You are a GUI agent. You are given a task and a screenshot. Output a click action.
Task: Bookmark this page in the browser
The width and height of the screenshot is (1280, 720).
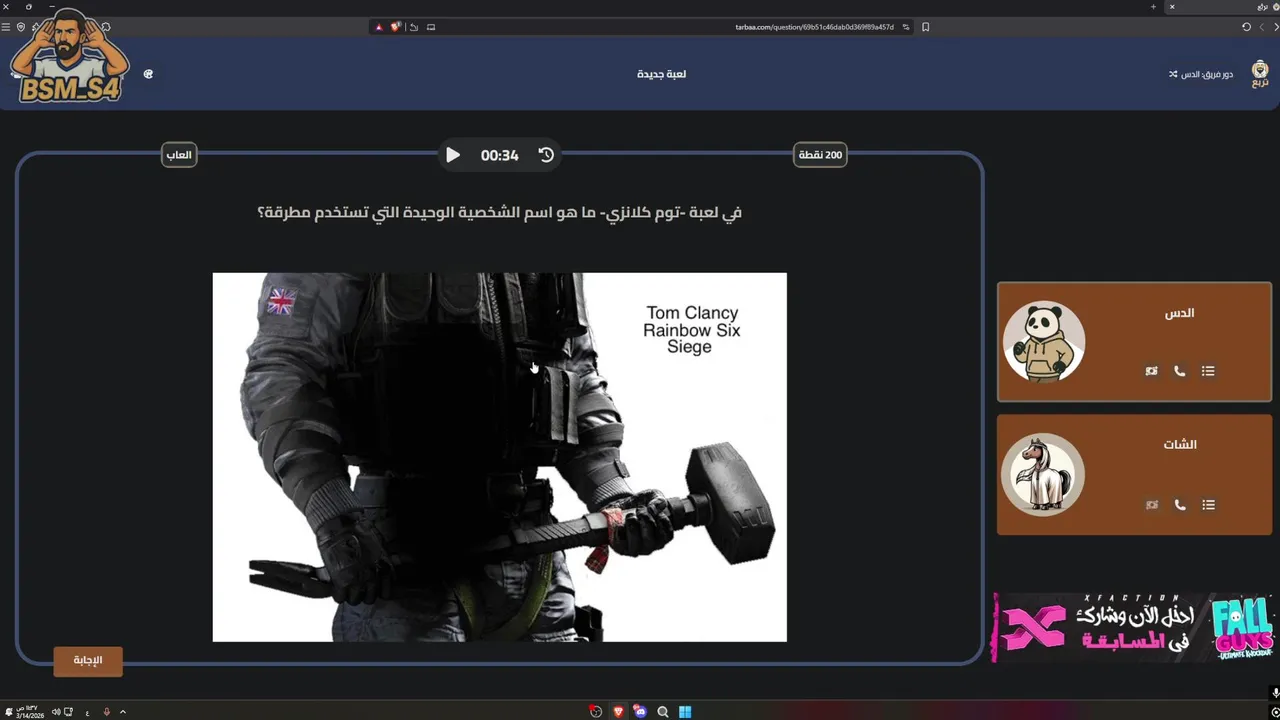pos(925,27)
